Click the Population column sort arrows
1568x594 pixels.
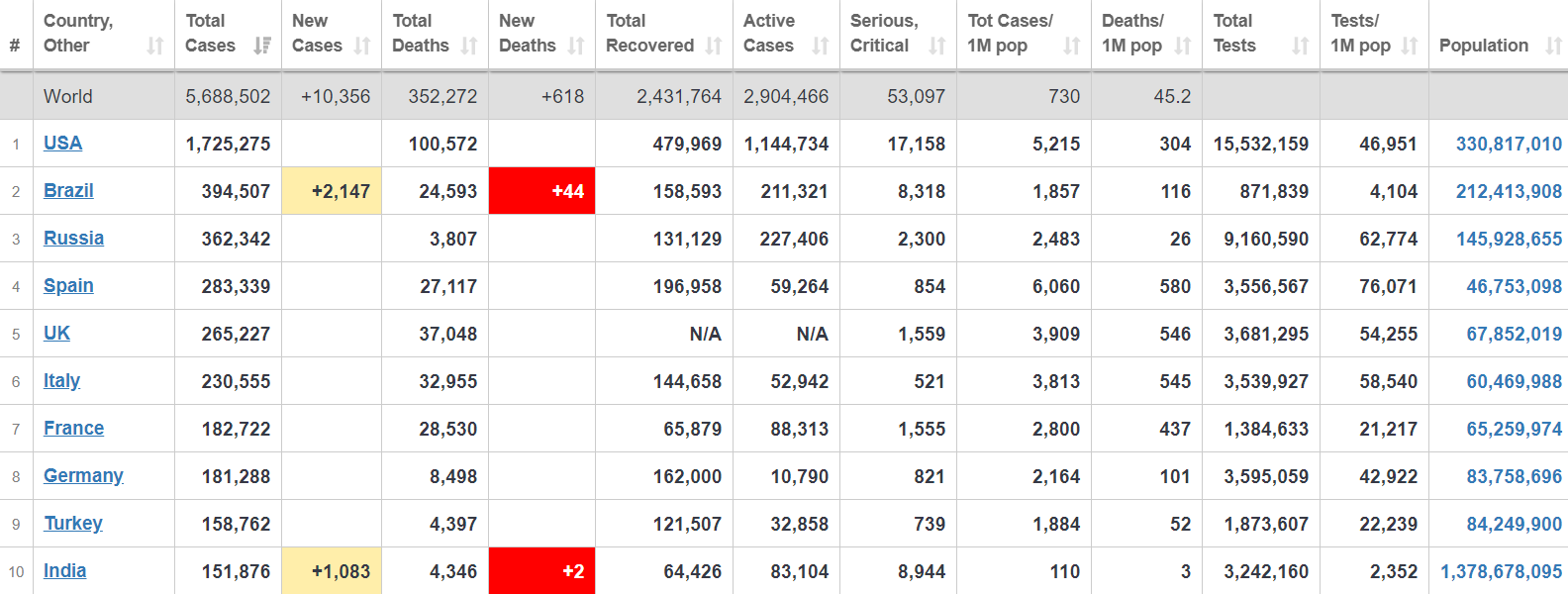click(1553, 46)
